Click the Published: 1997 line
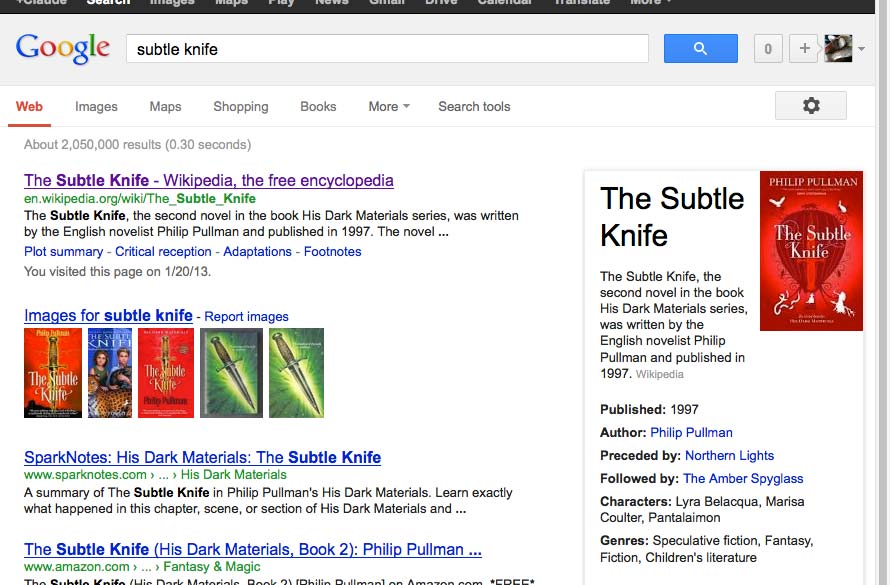Viewport: 890px width, 585px height. click(x=649, y=410)
